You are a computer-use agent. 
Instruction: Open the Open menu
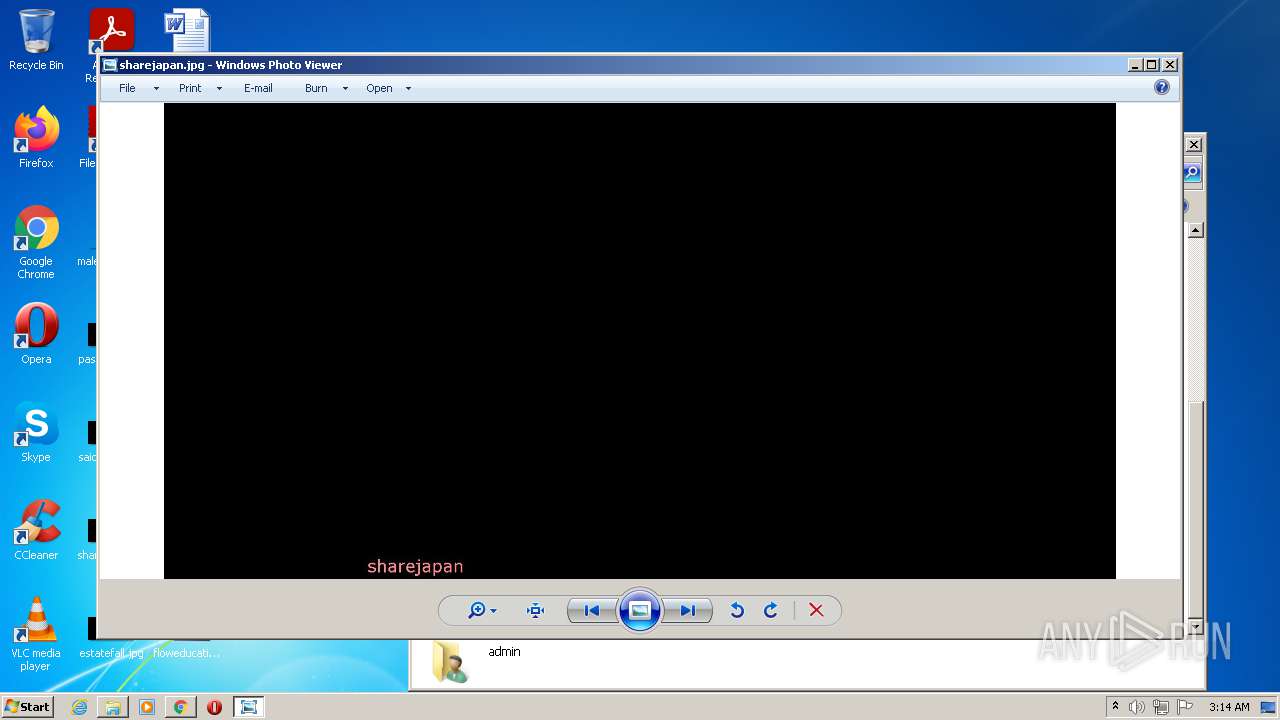(x=379, y=88)
